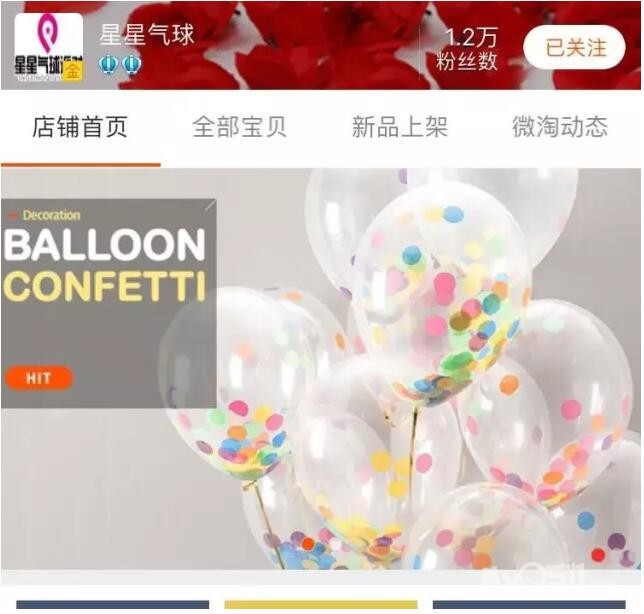Click the first blue diamond rating icon
Image resolution: width=644 pixels, height=614 pixels.
(x=109, y=64)
